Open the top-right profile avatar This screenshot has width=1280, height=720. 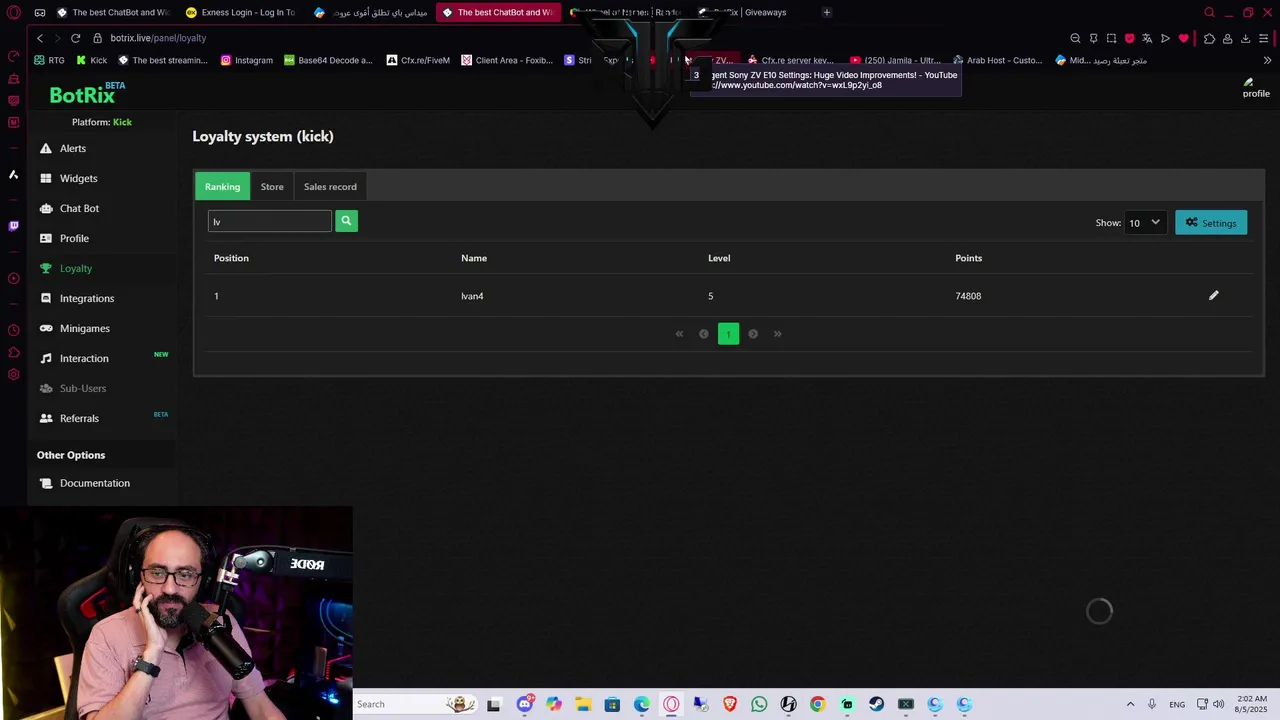1255,88
